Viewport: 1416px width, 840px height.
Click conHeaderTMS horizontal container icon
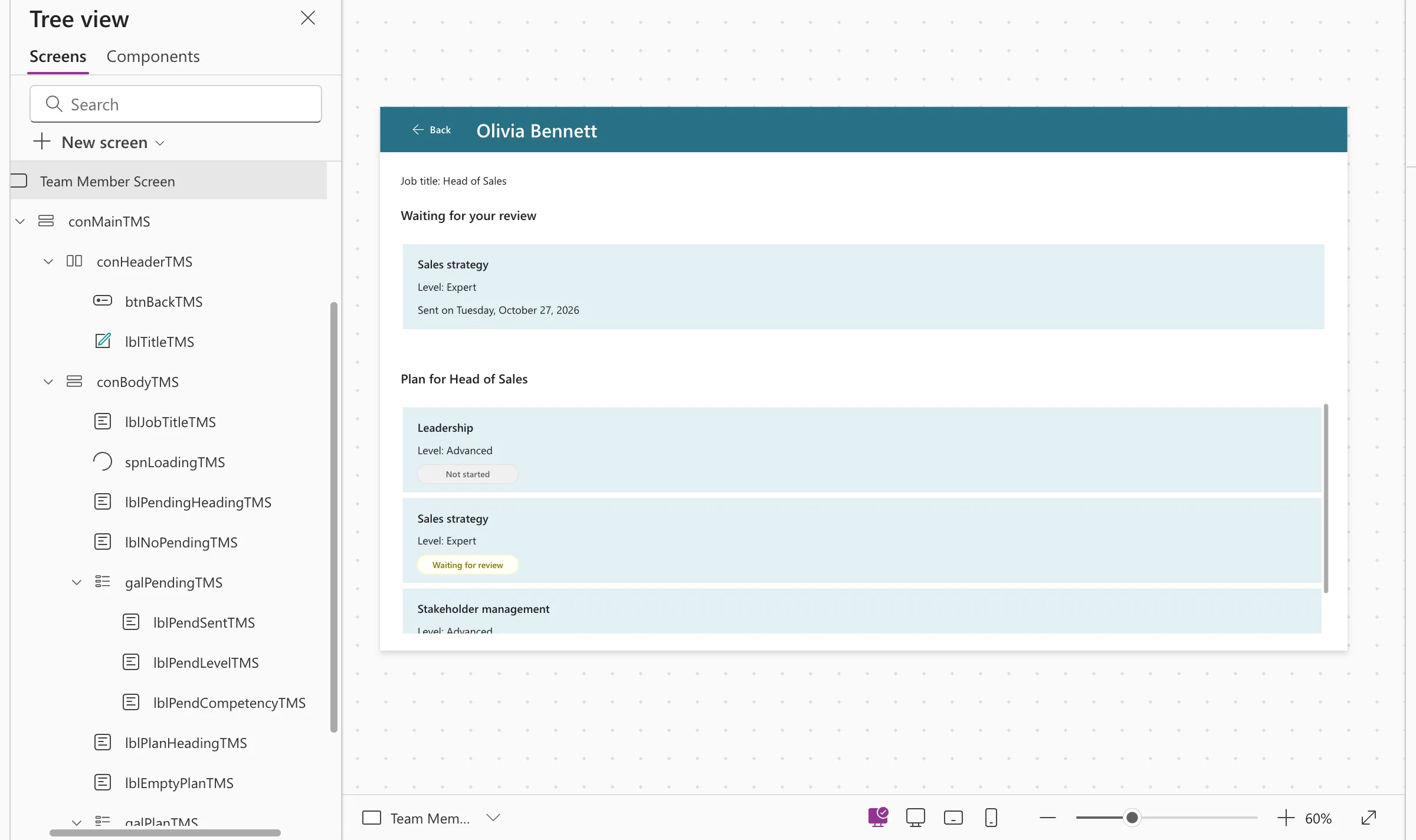point(74,261)
